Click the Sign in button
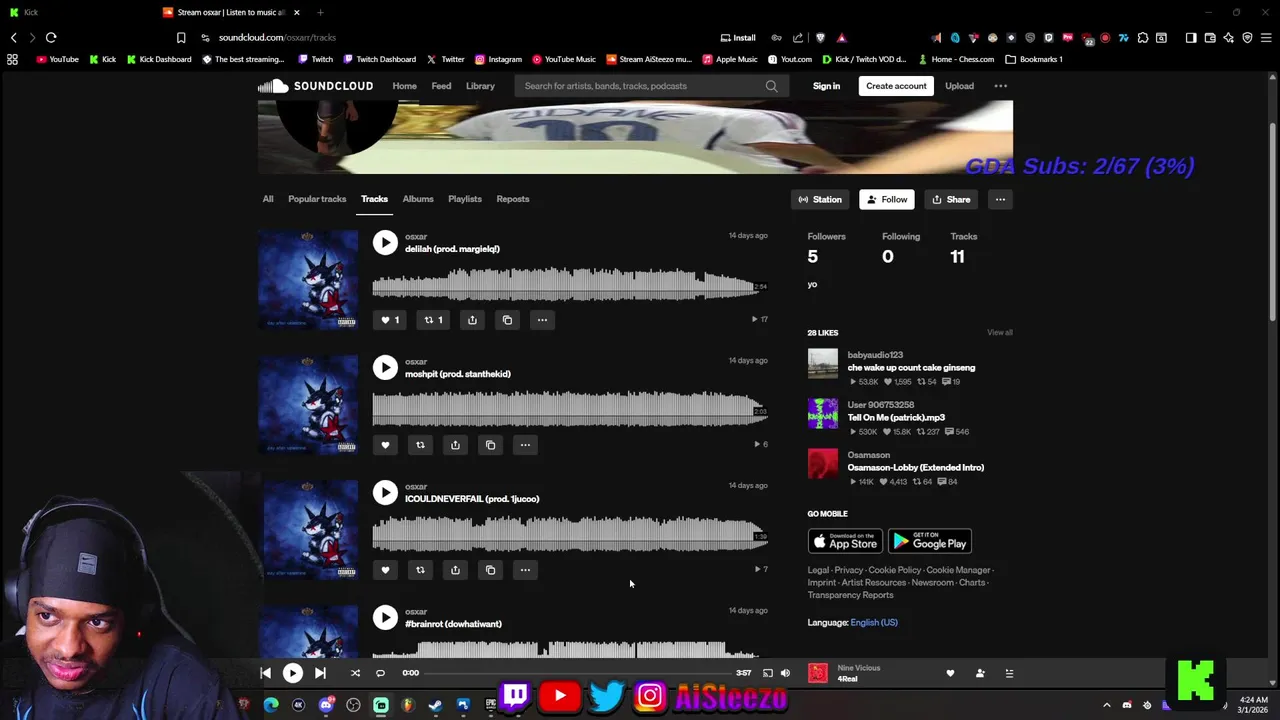Viewport: 1280px width, 720px height. [x=826, y=86]
